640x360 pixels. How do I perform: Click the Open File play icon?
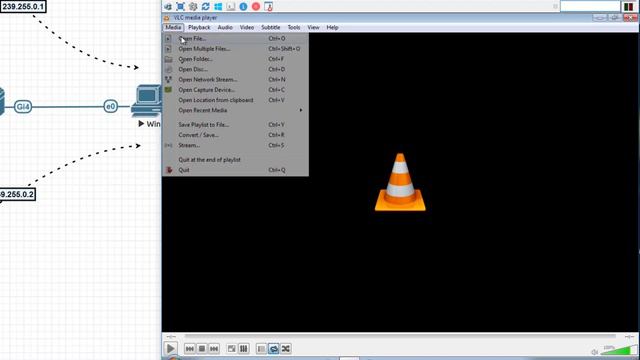[168, 38]
